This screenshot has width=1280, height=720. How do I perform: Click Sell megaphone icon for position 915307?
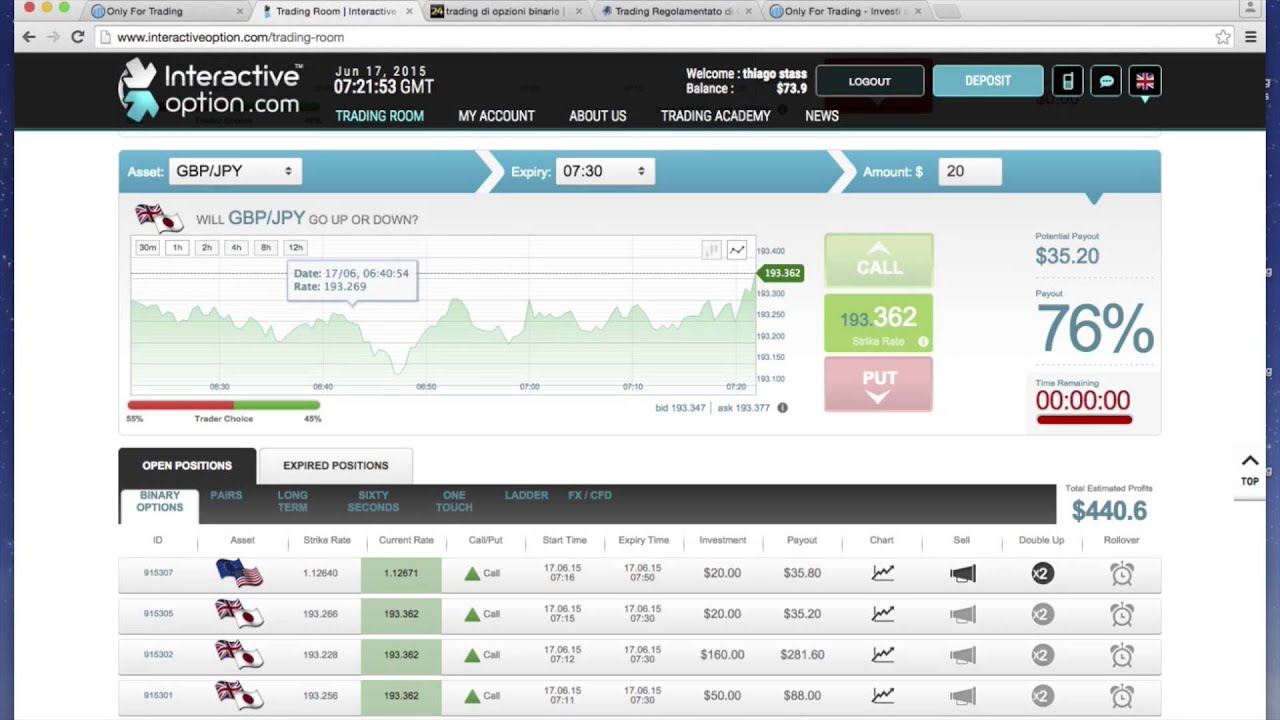[962, 573]
